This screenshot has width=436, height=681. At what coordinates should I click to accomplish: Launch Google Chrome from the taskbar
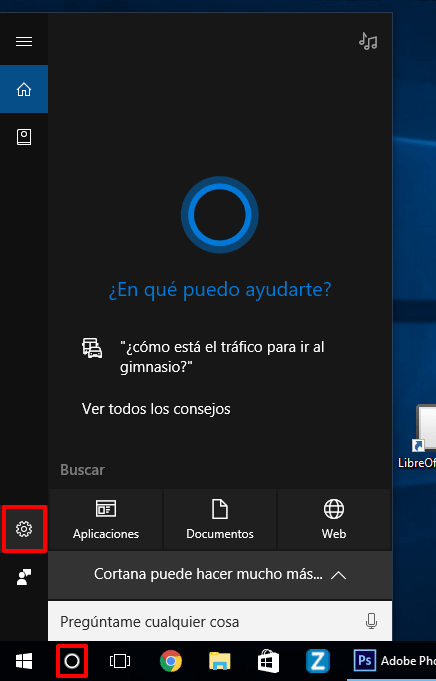(x=171, y=661)
